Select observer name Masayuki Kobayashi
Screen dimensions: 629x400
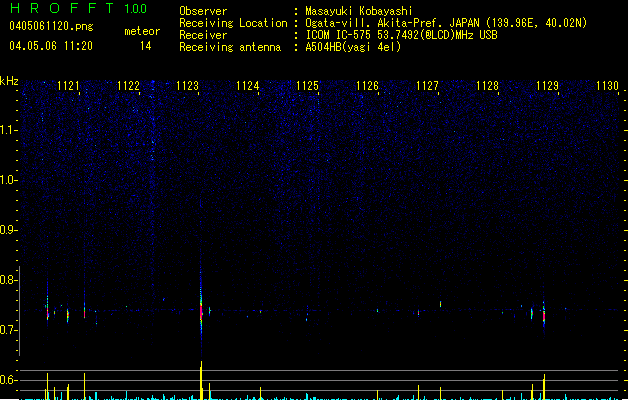click(359, 11)
